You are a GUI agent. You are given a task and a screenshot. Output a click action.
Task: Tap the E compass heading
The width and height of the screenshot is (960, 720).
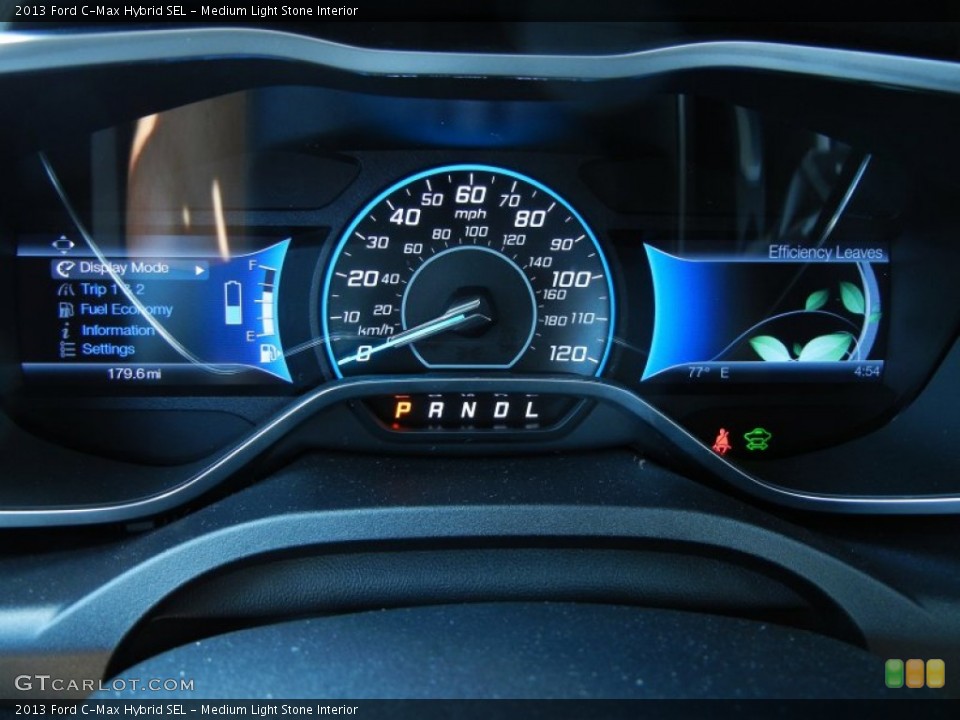click(x=724, y=372)
